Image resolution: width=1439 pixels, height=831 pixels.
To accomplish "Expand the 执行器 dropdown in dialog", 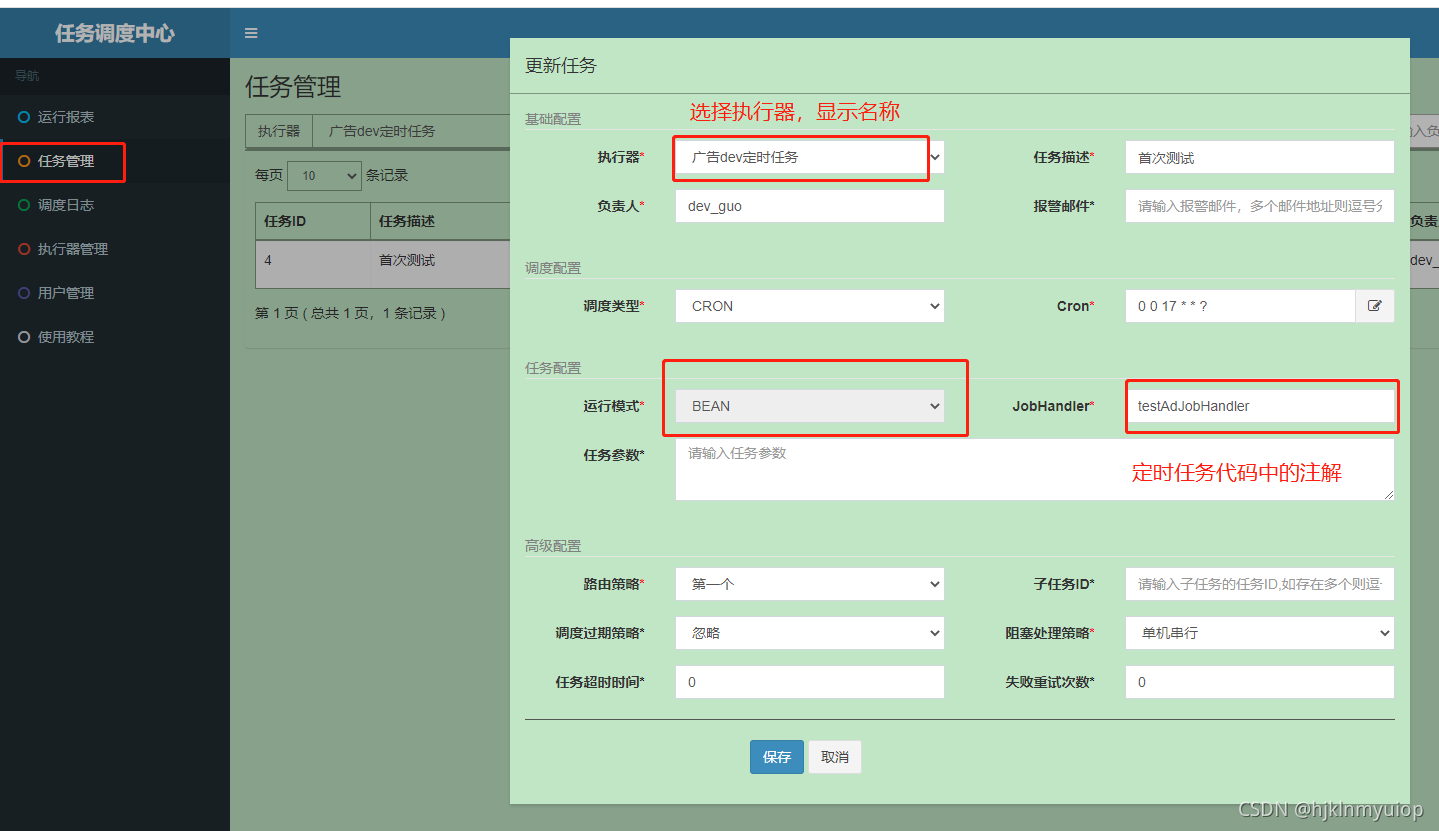I will (x=810, y=157).
